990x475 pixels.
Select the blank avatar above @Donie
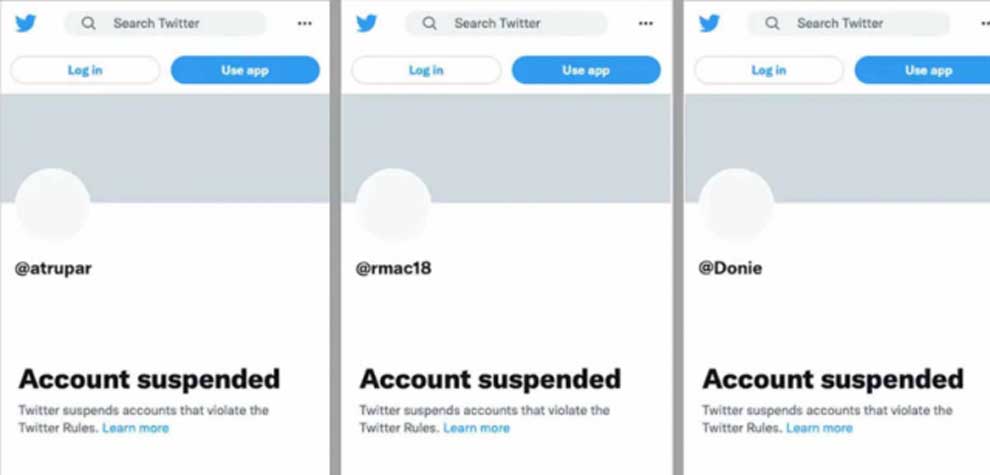pyautogui.click(x=736, y=206)
